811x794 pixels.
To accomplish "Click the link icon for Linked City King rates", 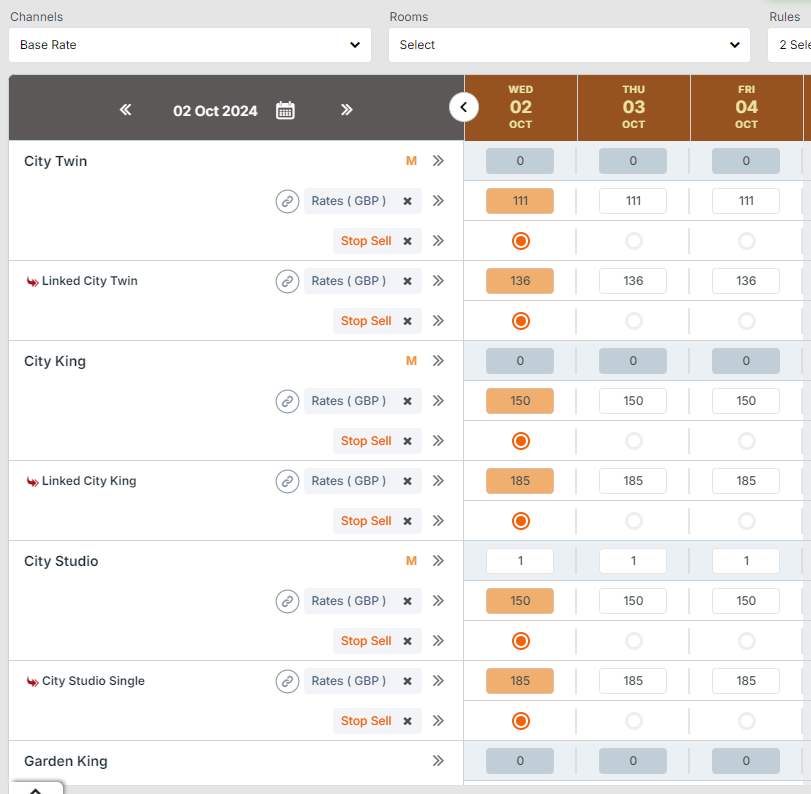I will [x=287, y=481].
